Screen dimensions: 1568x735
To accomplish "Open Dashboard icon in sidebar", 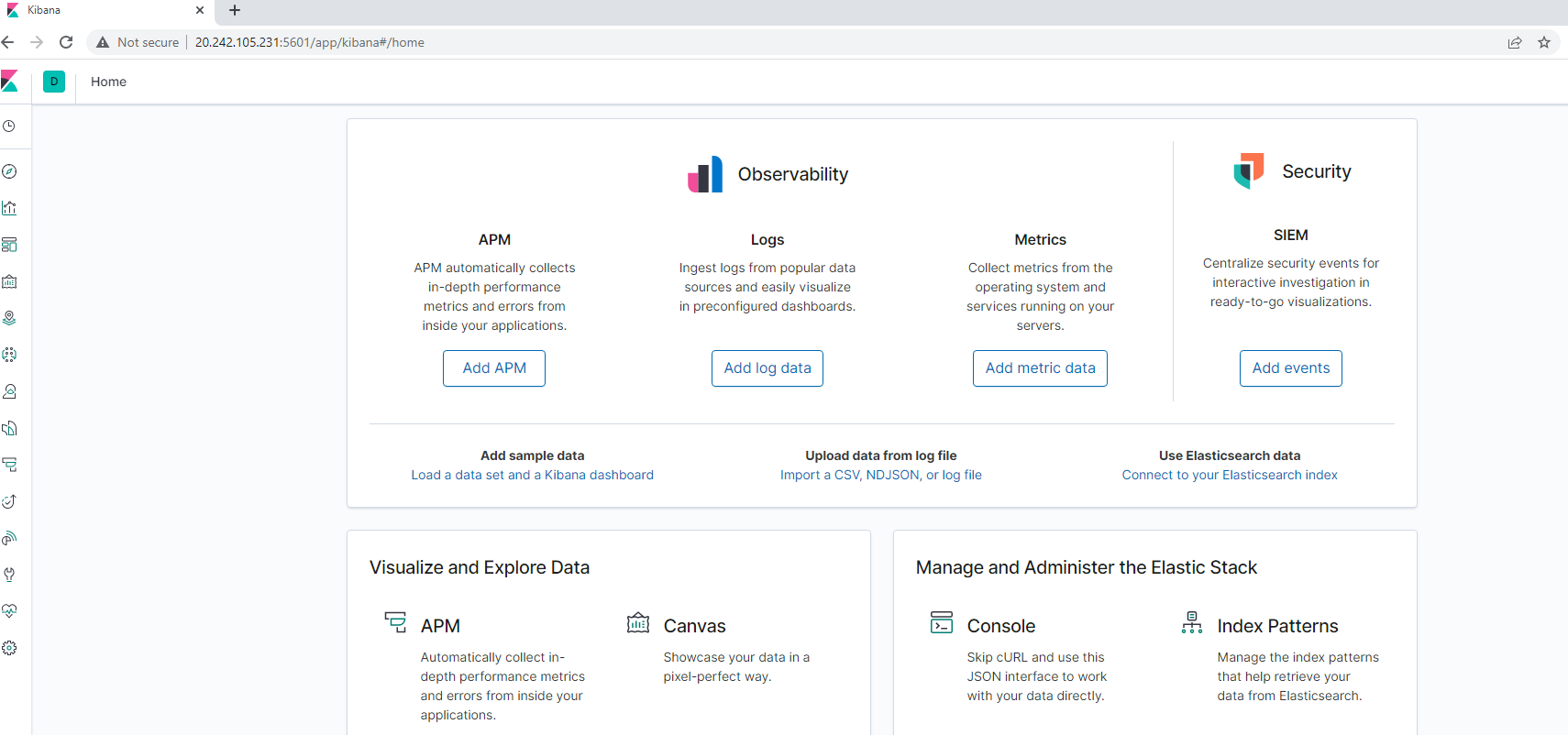I will [x=9, y=245].
